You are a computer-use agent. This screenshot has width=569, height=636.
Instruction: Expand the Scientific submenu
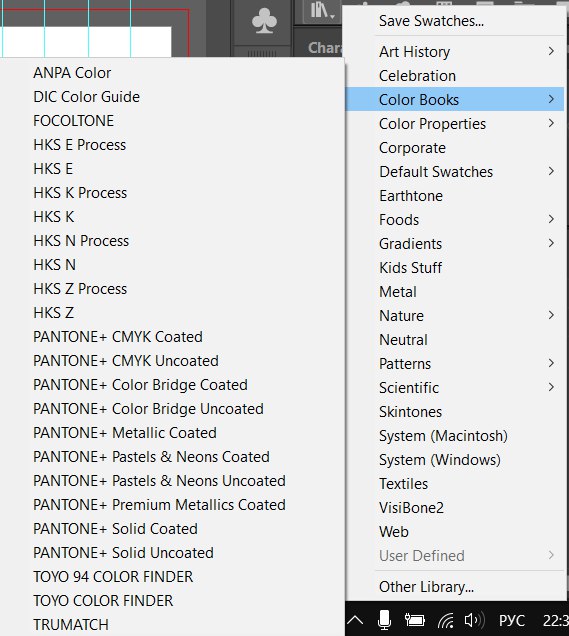tap(455, 387)
